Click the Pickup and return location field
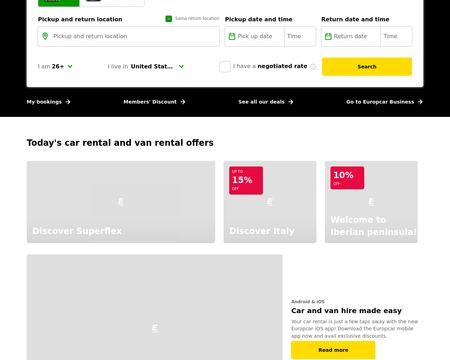The height and width of the screenshot is (360, 450). (129, 36)
